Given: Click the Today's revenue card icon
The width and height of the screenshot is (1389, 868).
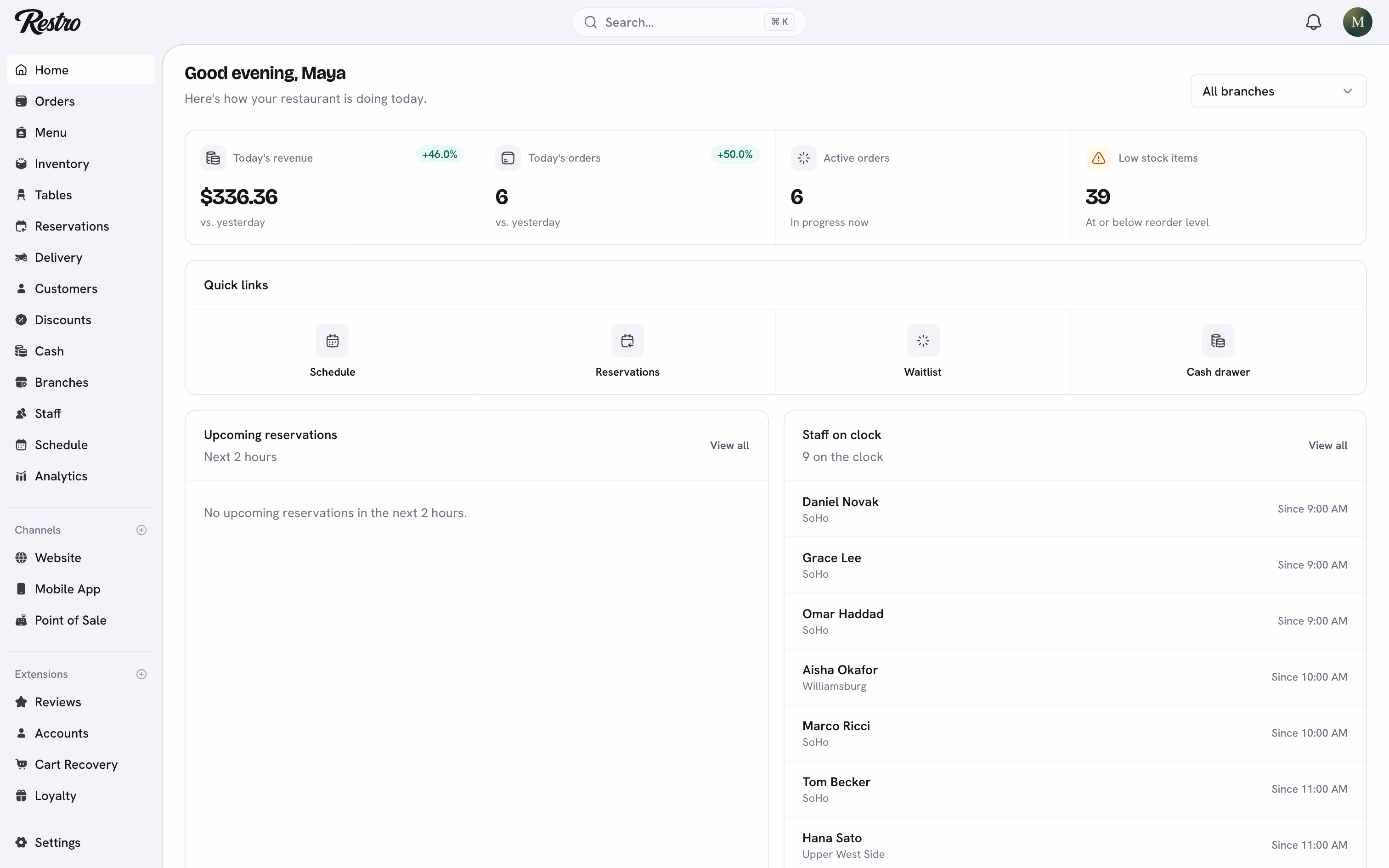Looking at the screenshot, I should tap(213, 158).
